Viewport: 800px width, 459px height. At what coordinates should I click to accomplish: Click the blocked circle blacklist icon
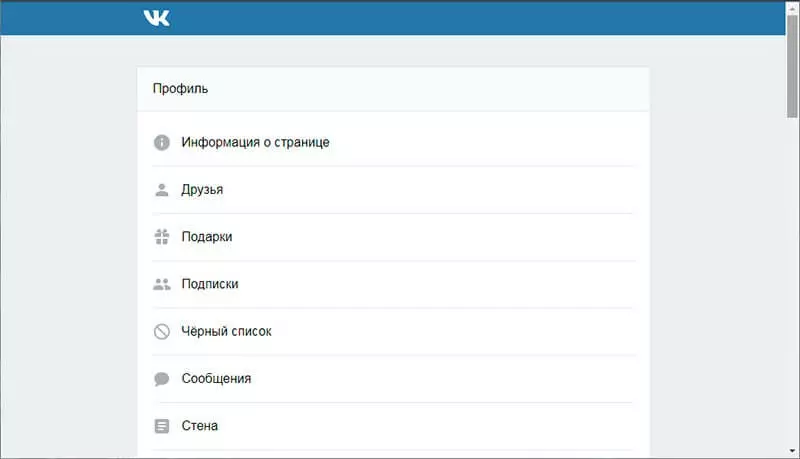(162, 331)
